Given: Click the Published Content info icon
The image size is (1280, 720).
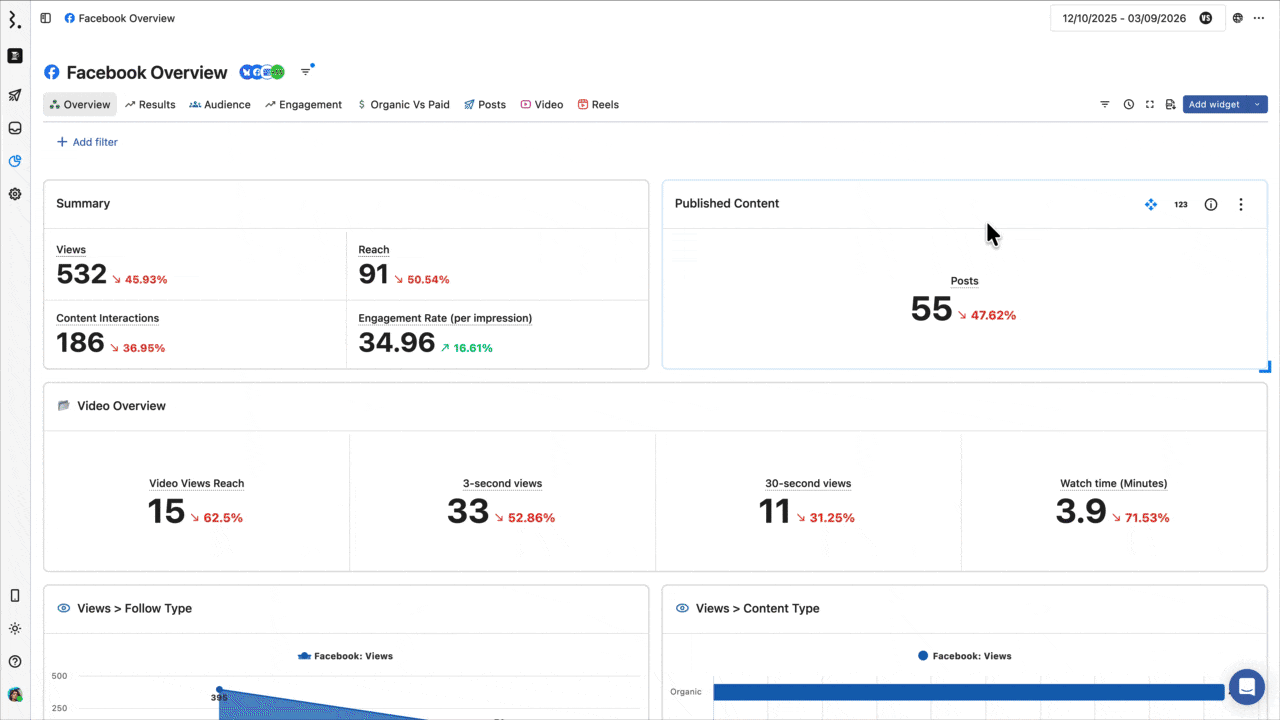Looking at the screenshot, I should pyautogui.click(x=1211, y=204).
